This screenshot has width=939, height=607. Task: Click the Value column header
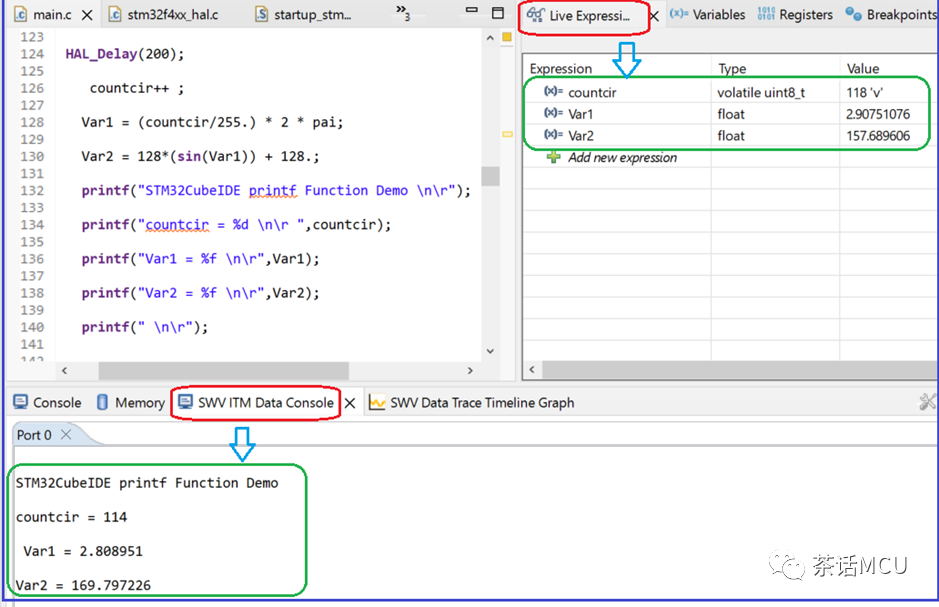tap(889, 68)
